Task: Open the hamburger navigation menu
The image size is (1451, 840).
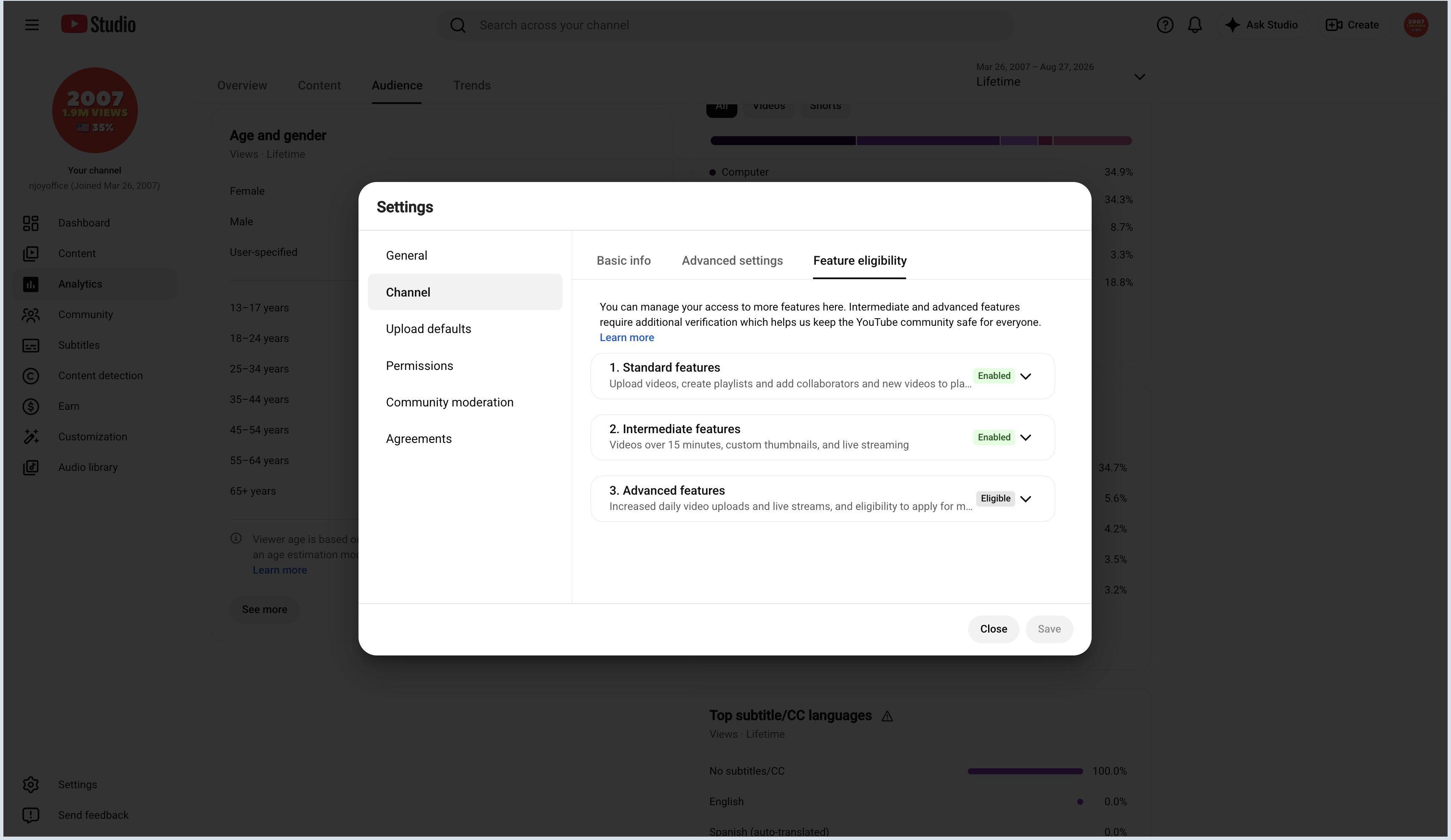Action: [32, 25]
